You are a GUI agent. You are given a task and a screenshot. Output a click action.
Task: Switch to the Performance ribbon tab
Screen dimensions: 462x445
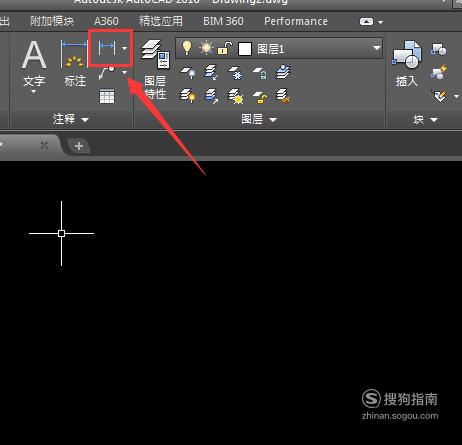coord(296,21)
